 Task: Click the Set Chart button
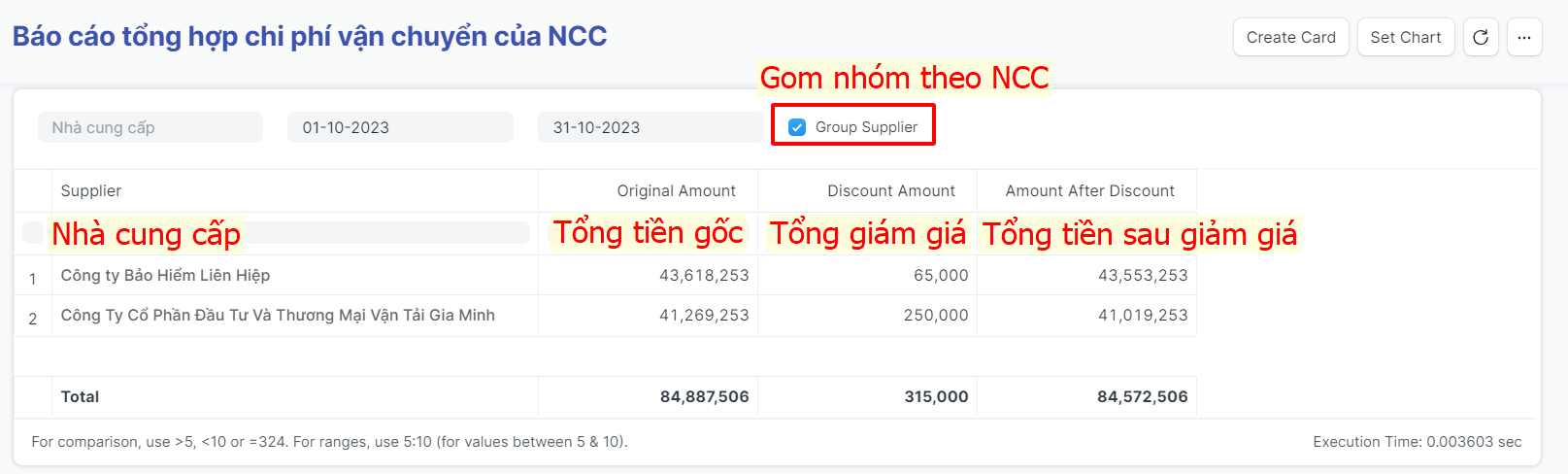pyautogui.click(x=1405, y=38)
